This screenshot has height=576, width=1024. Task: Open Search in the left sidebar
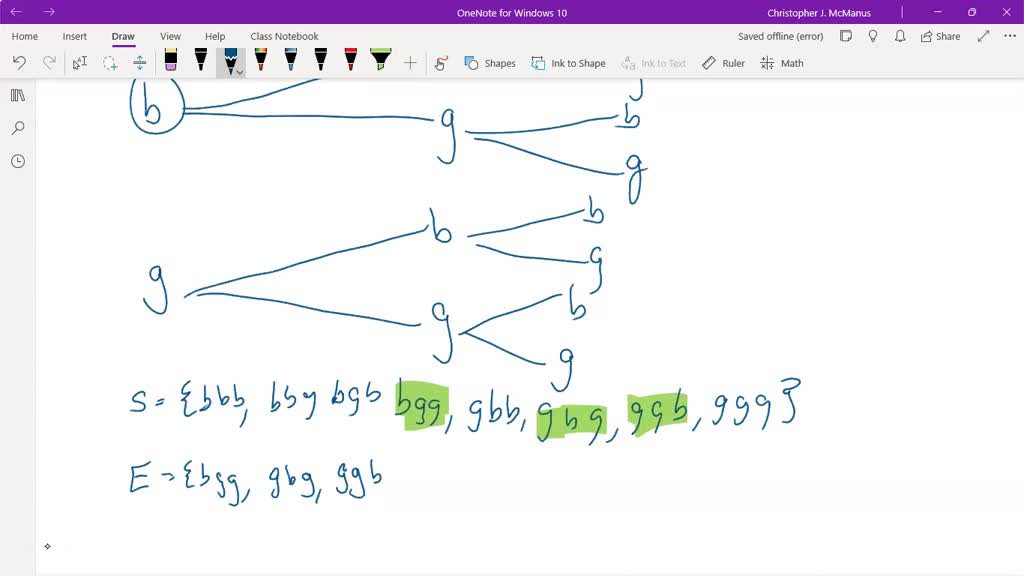(x=18, y=128)
